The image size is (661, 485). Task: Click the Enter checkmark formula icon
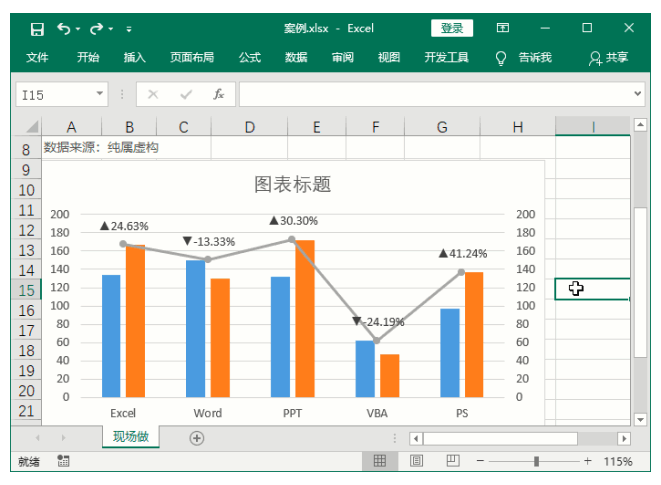[x=186, y=94]
